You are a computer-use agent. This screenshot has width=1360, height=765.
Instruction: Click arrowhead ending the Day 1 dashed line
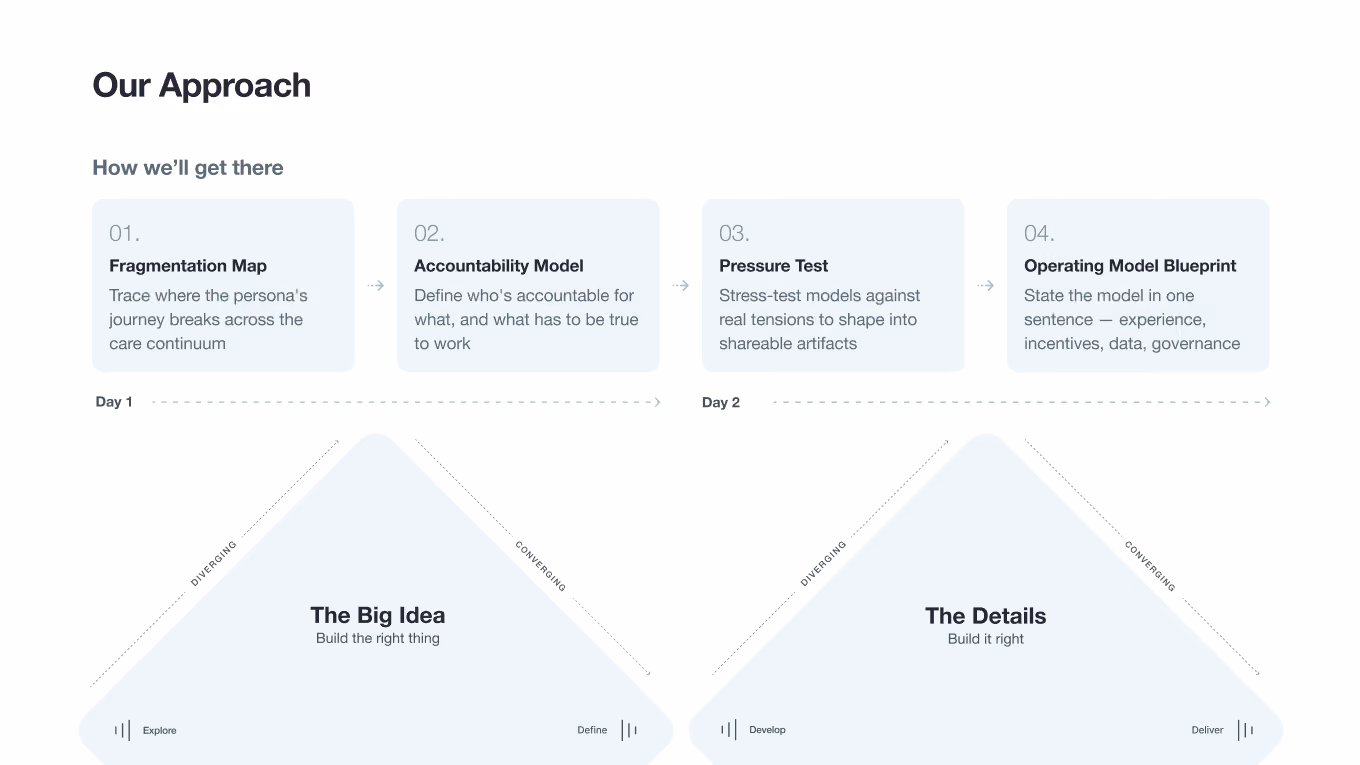click(x=657, y=402)
